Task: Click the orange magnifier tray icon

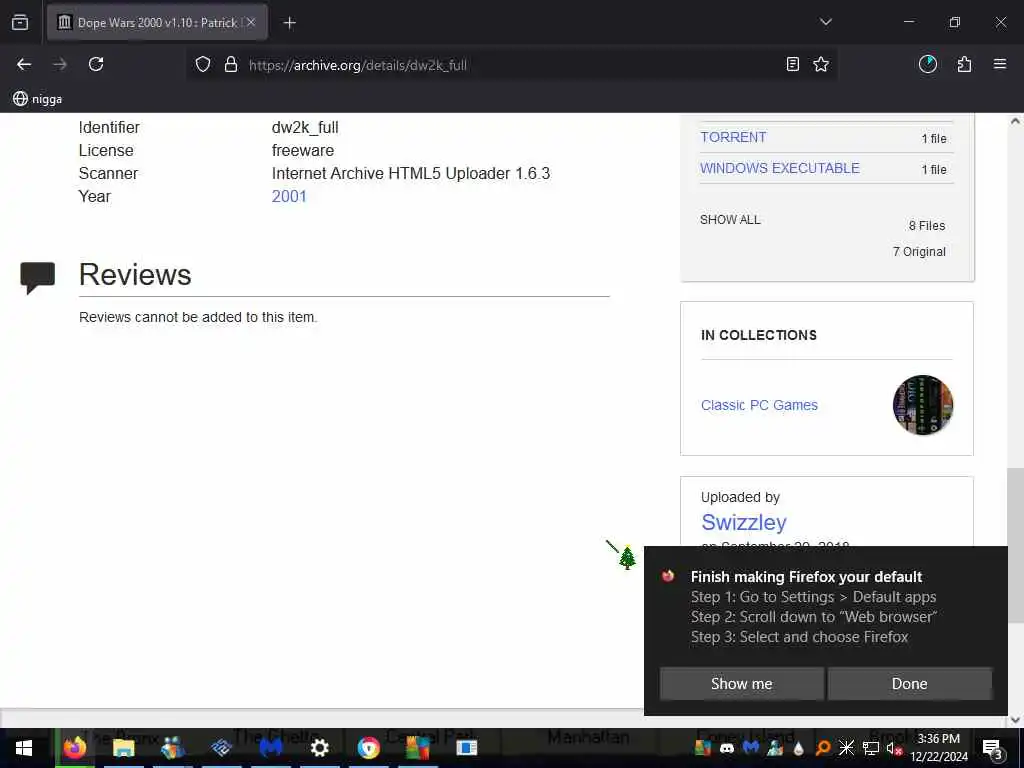Action: [823, 748]
